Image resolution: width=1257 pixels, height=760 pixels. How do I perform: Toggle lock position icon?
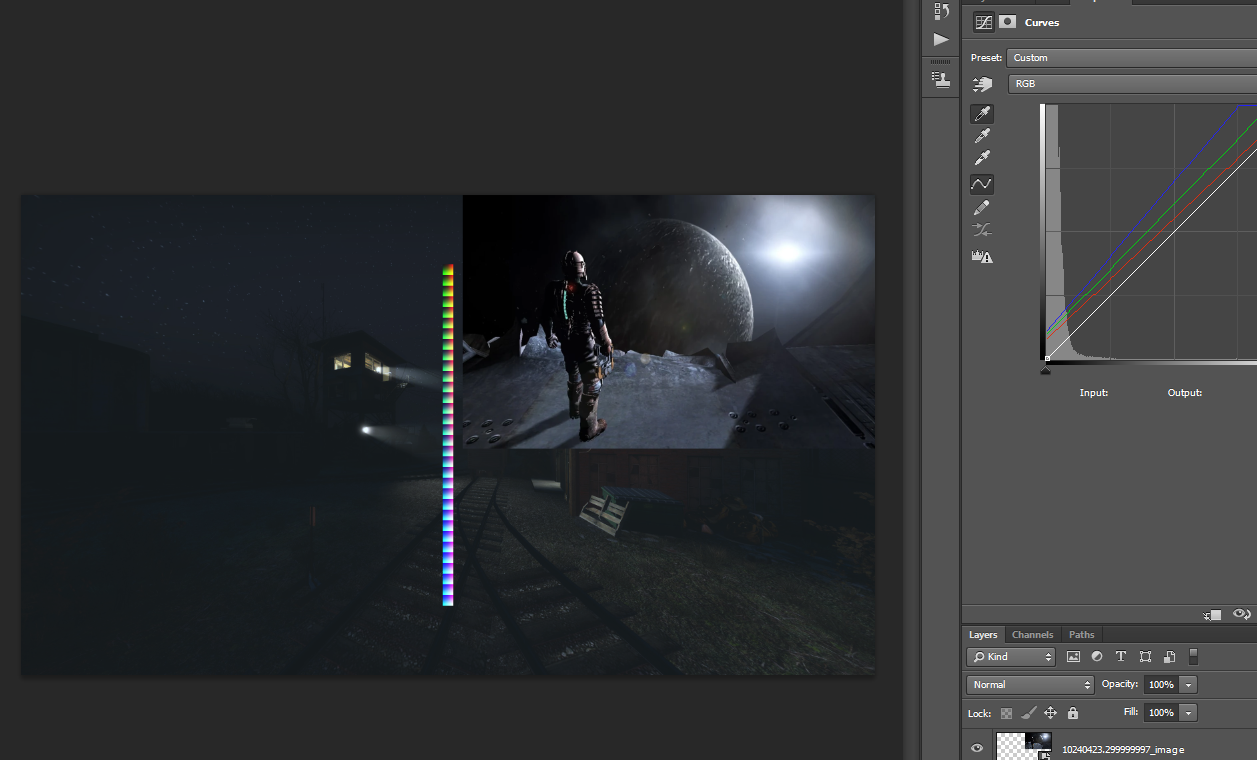(x=1050, y=713)
